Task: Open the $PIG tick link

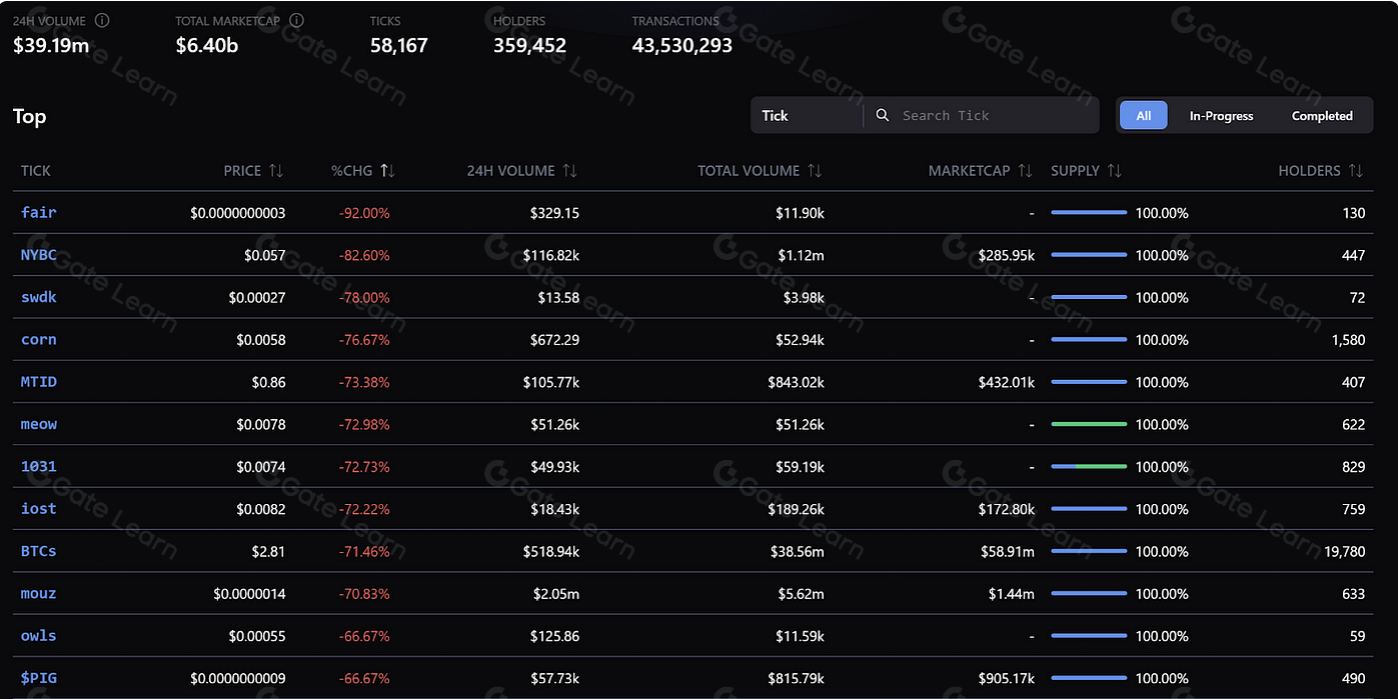Action: coord(39,678)
